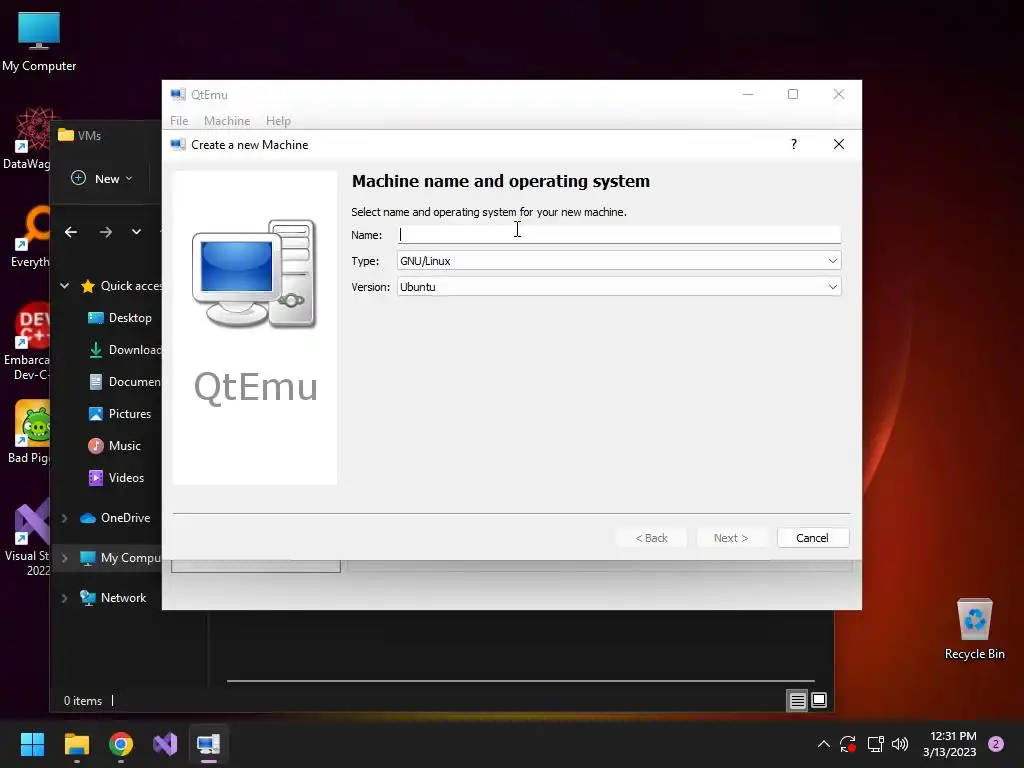Select Network in Explorer sidebar

pyautogui.click(x=113, y=598)
